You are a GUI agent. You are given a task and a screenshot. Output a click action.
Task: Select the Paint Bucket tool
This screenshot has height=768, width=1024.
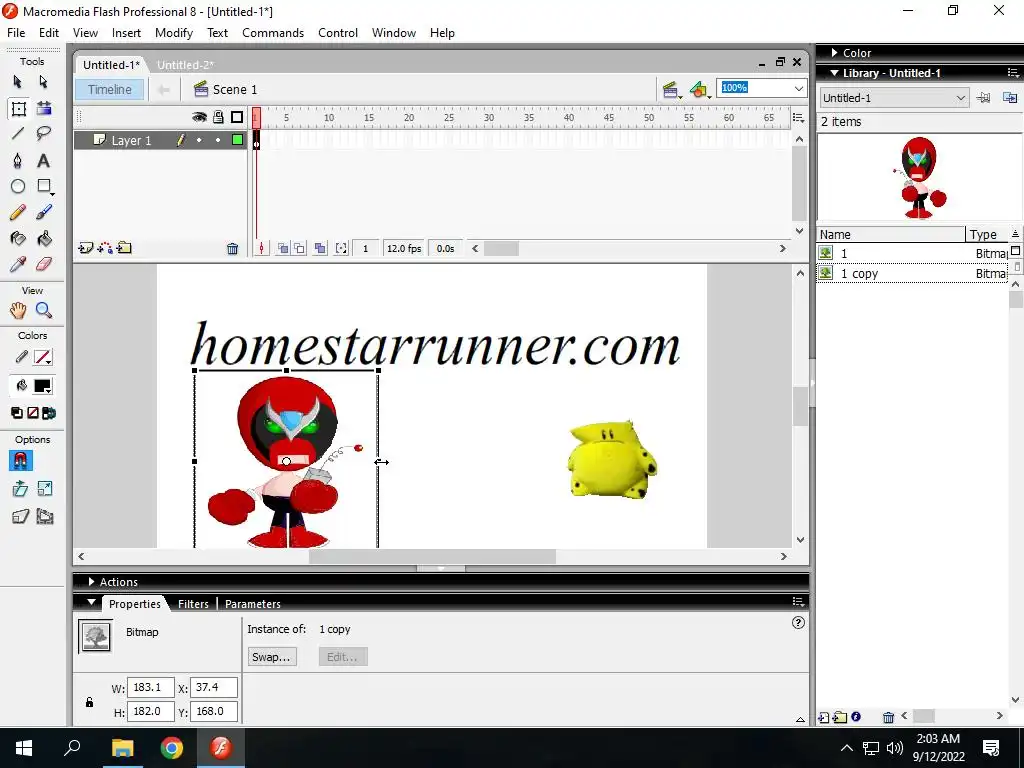tap(44, 238)
